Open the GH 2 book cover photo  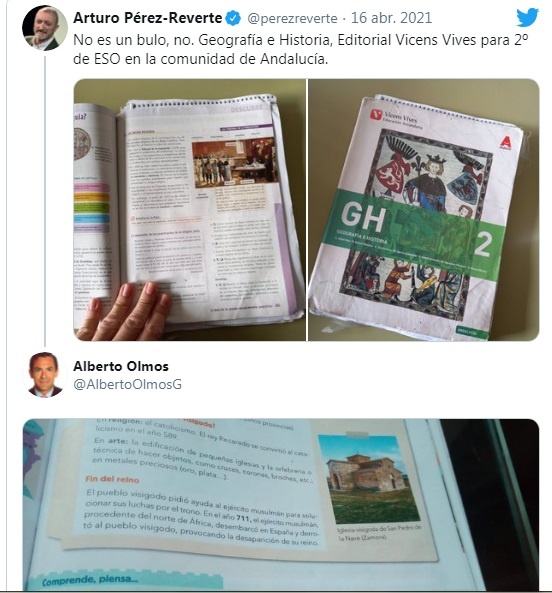point(423,210)
